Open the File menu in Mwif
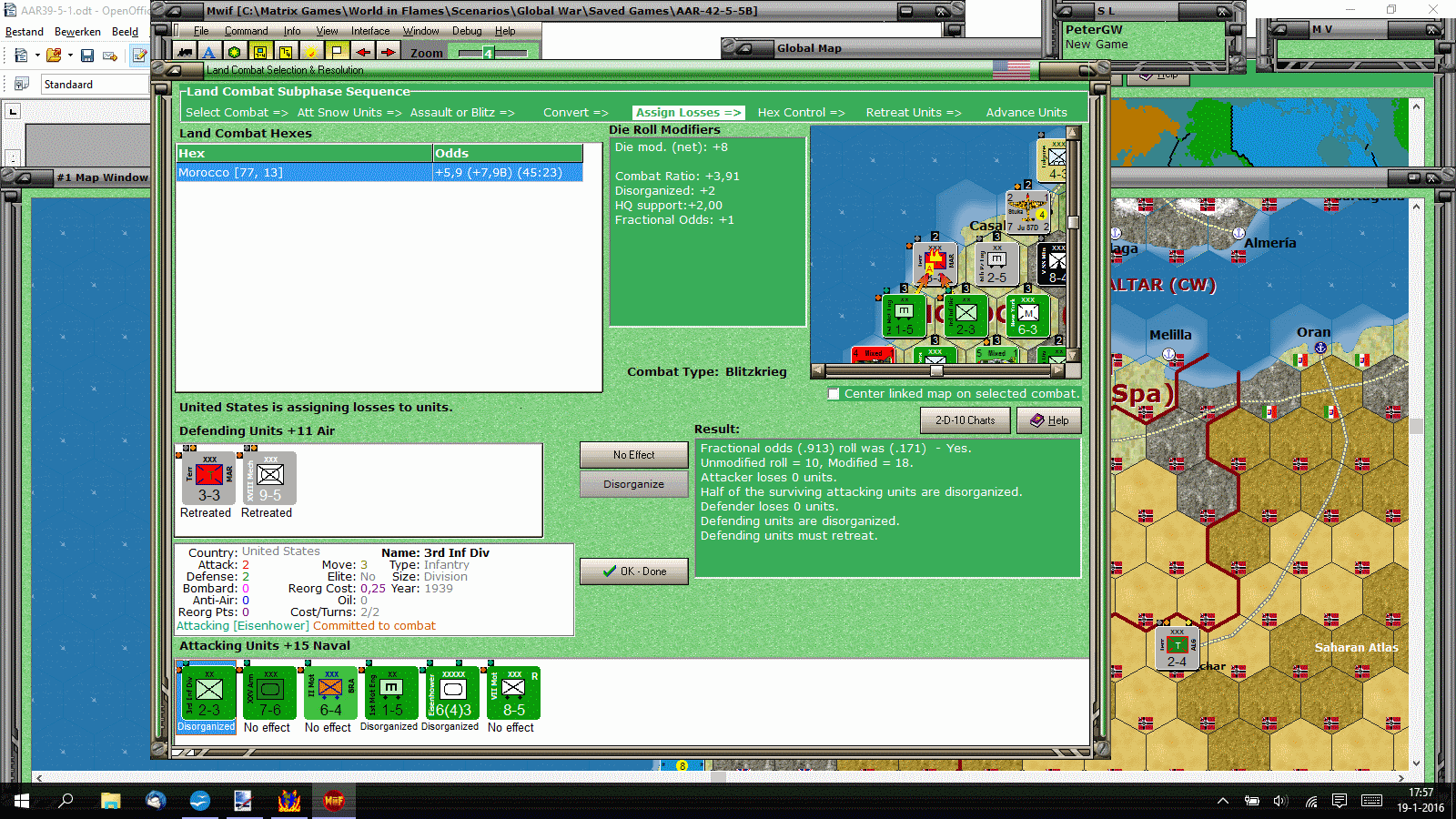This screenshot has height=819, width=1456. (201, 31)
